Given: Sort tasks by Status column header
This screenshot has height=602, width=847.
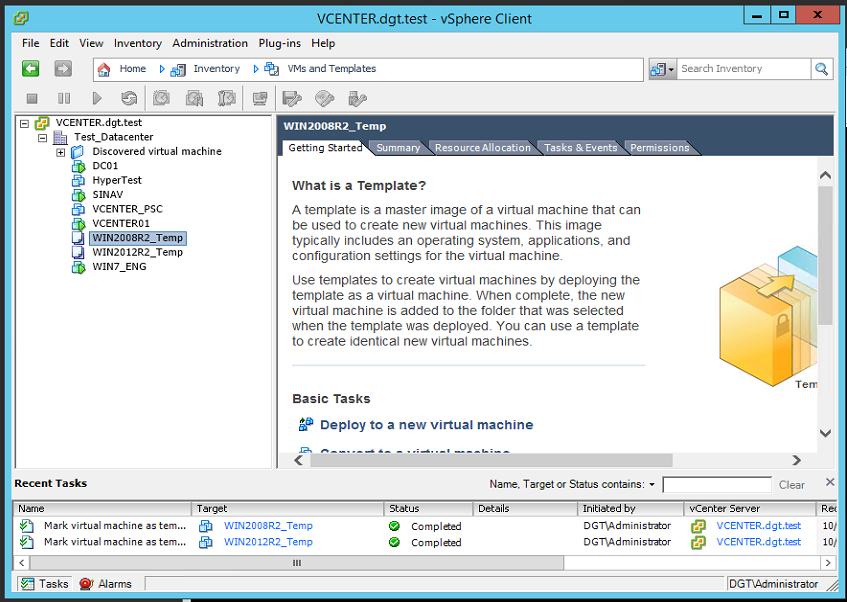Looking at the screenshot, I should tap(428, 509).
